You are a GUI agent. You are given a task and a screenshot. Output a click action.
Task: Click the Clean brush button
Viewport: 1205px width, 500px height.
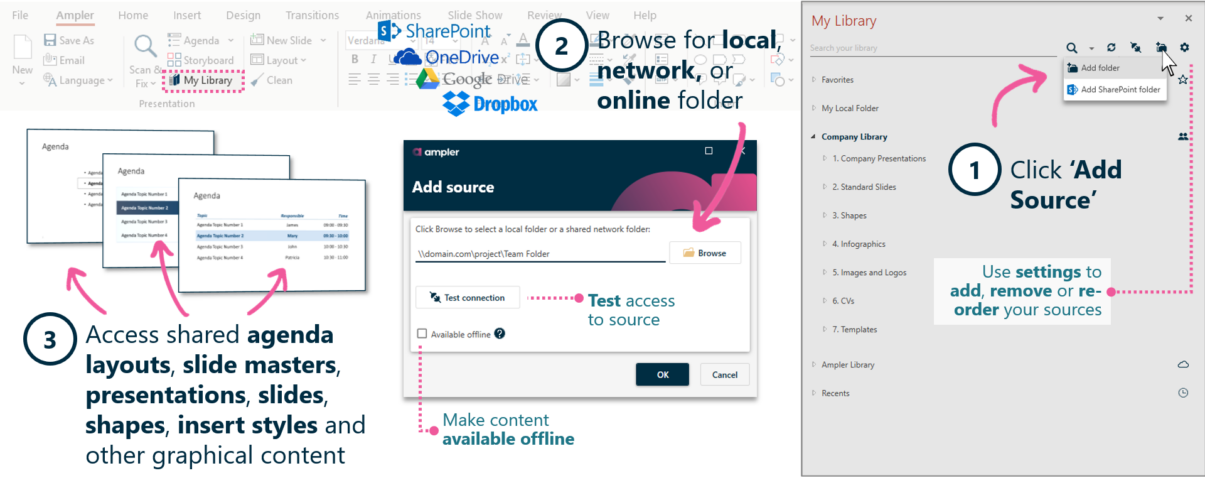[272, 80]
